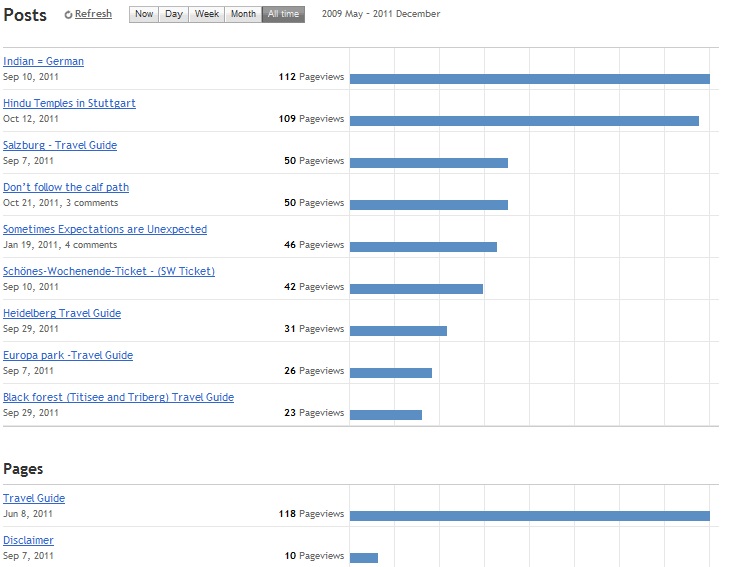
Task: Open the Disclaimer page link
Action: [28, 541]
